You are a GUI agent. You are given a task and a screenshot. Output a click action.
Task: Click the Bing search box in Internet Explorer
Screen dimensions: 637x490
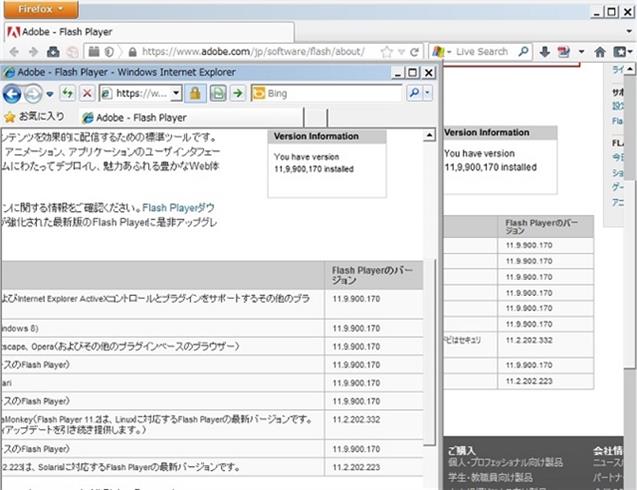327,93
